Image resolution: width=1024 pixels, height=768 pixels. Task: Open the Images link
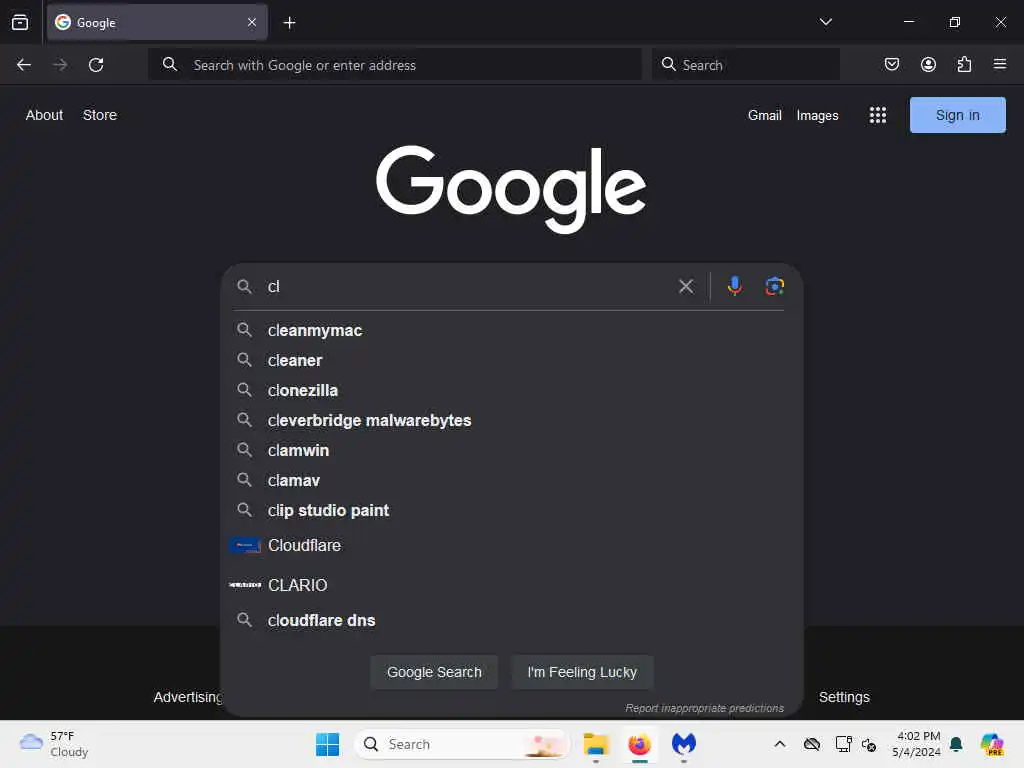tap(817, 116)
